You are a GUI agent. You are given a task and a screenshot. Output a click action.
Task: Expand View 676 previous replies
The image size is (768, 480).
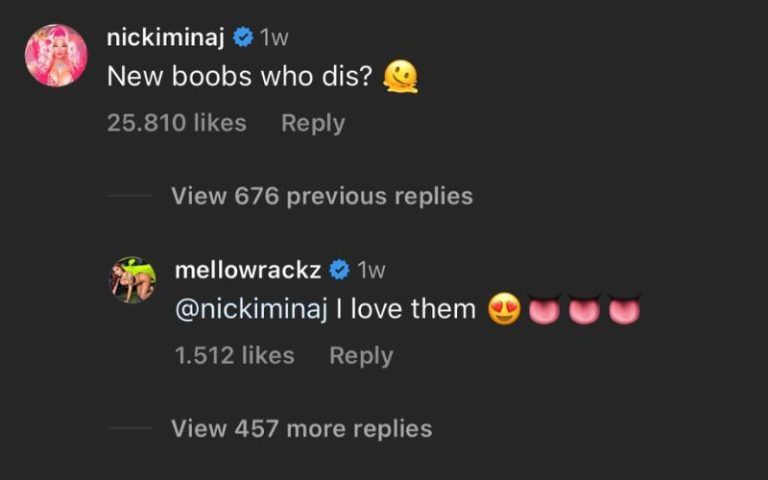[321, 196]
